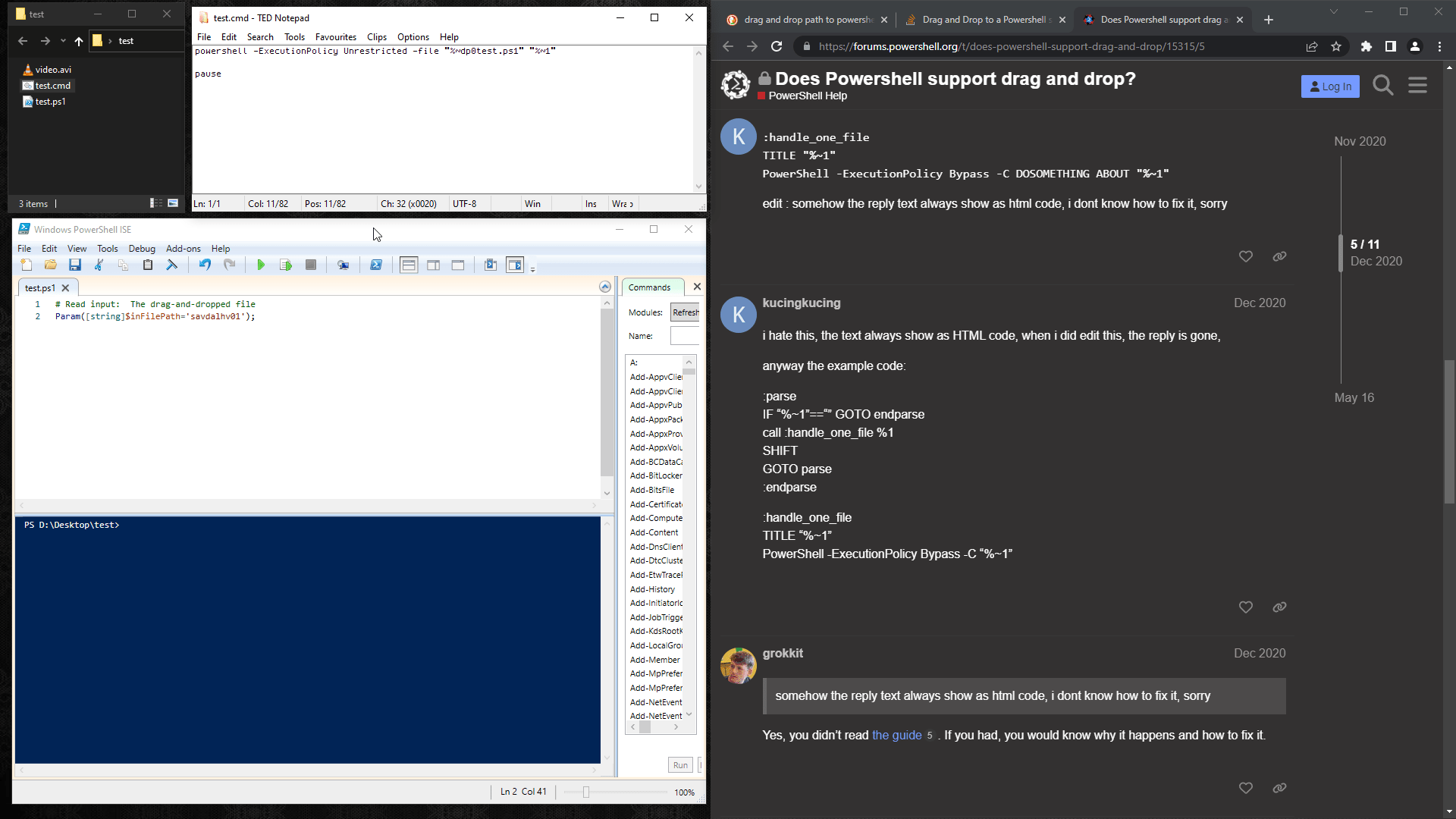Open the Debug menu in PowerShell ISE
Image resolution: width=1456 pixels, height=819 pixels.
coord(141,249)
